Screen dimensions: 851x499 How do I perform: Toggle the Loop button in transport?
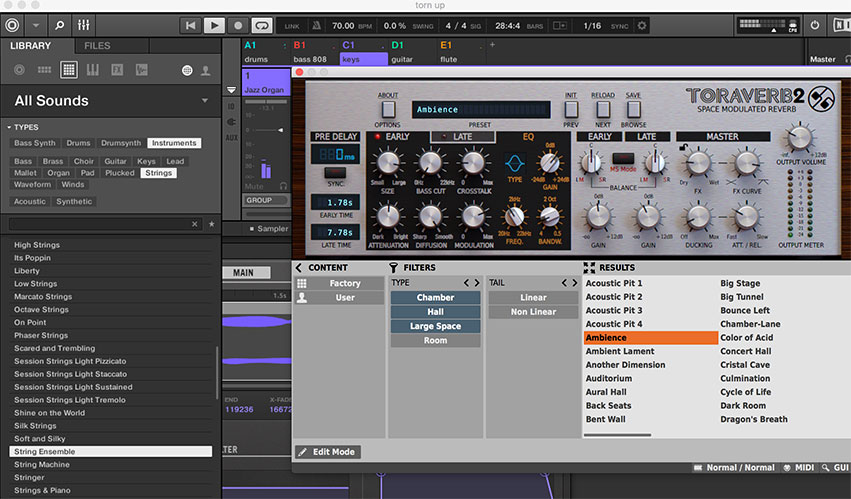[262, 25]
